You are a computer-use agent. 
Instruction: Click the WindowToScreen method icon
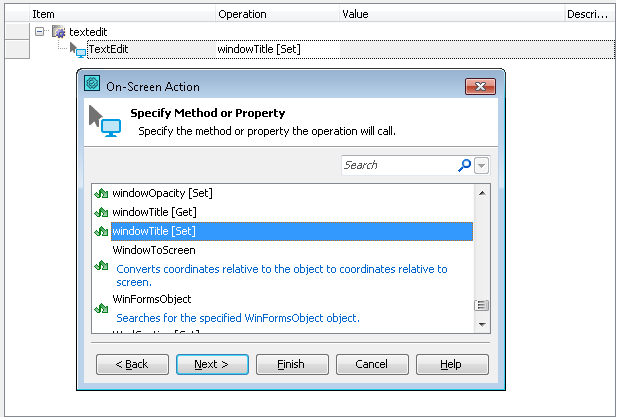coord(100,266)
